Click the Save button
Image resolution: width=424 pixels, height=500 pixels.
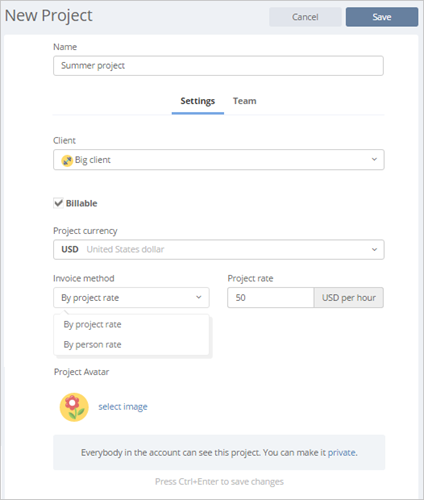382,17
